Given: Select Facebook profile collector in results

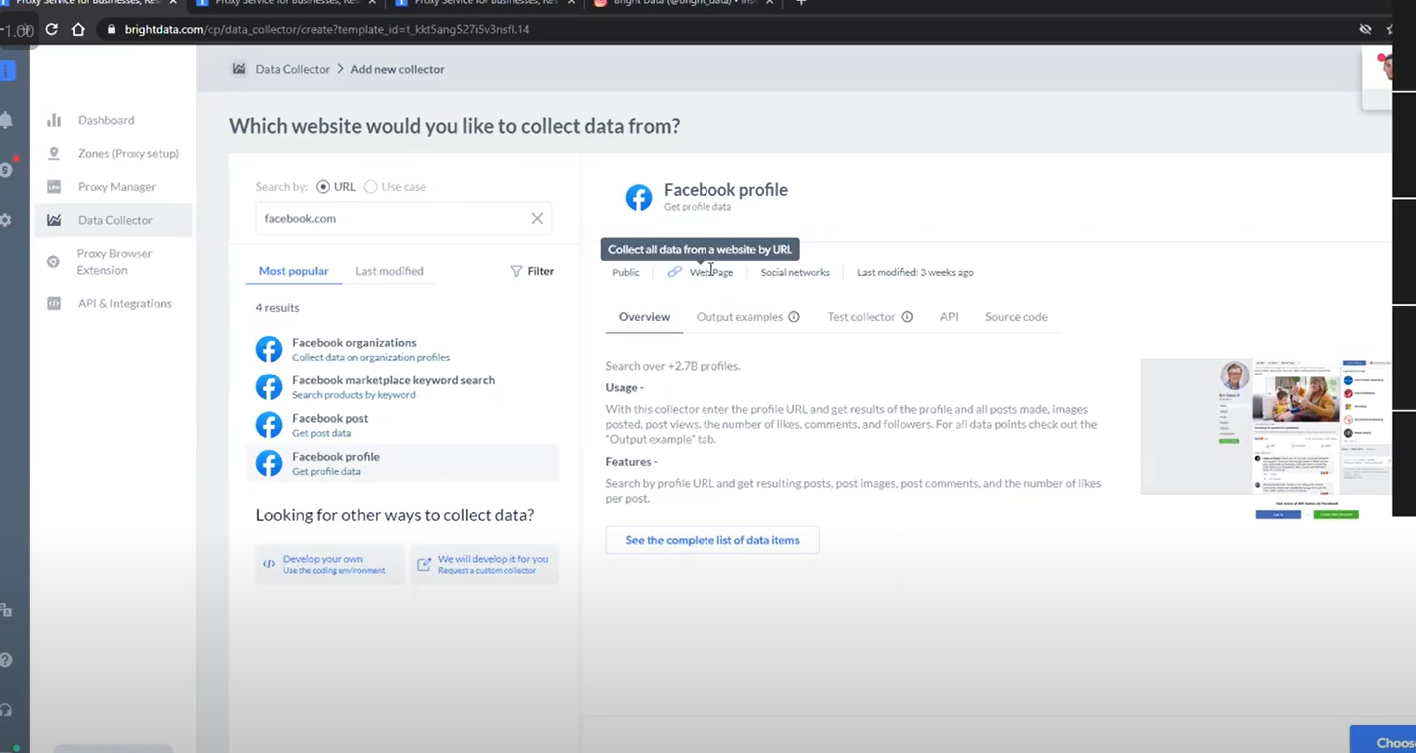Looking at the screenshot, I should tap(402, 463).
